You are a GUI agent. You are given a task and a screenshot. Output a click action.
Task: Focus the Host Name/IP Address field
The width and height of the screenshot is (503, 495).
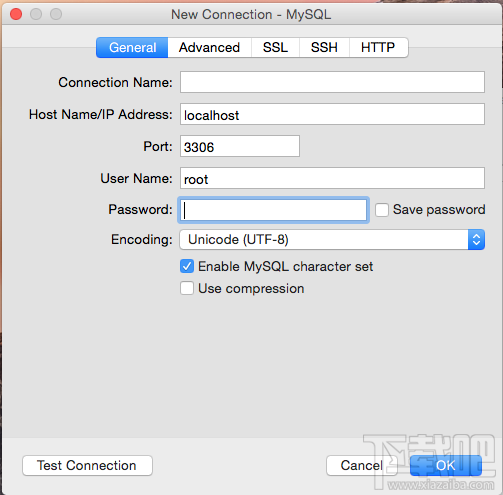332,114
